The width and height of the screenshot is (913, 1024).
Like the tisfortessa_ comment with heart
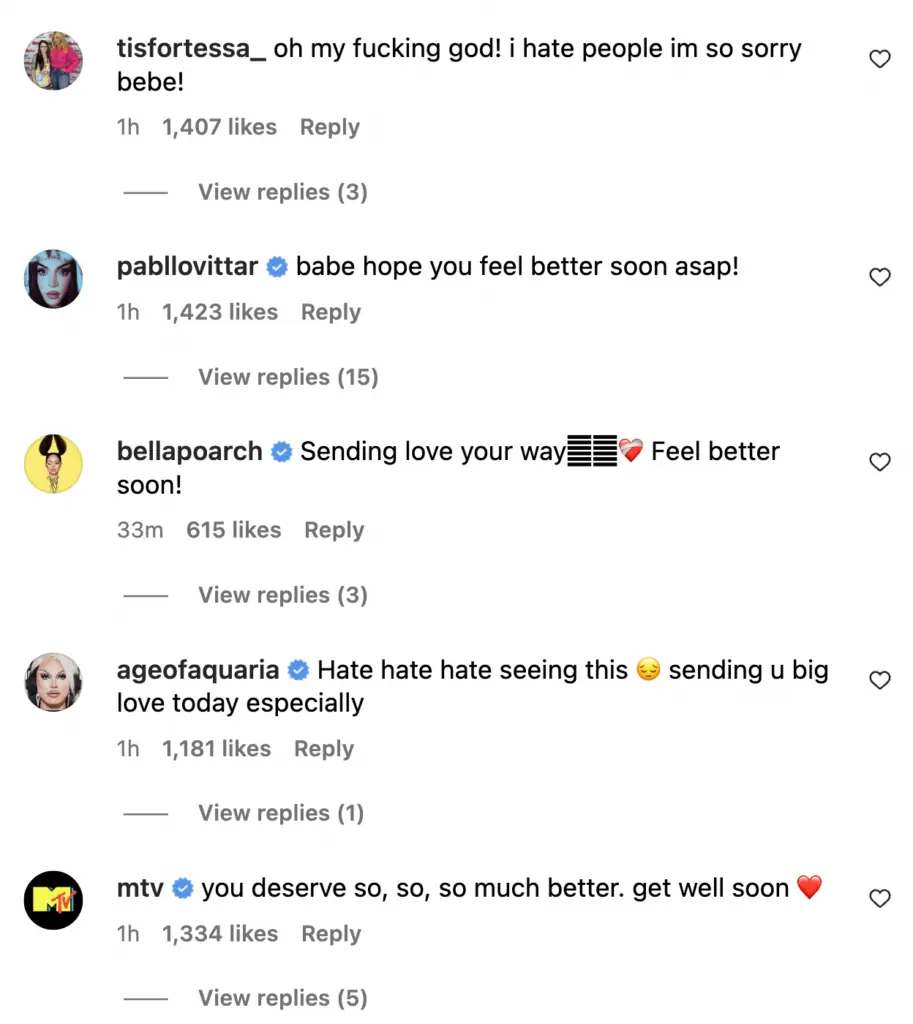(x=880, y=59)
